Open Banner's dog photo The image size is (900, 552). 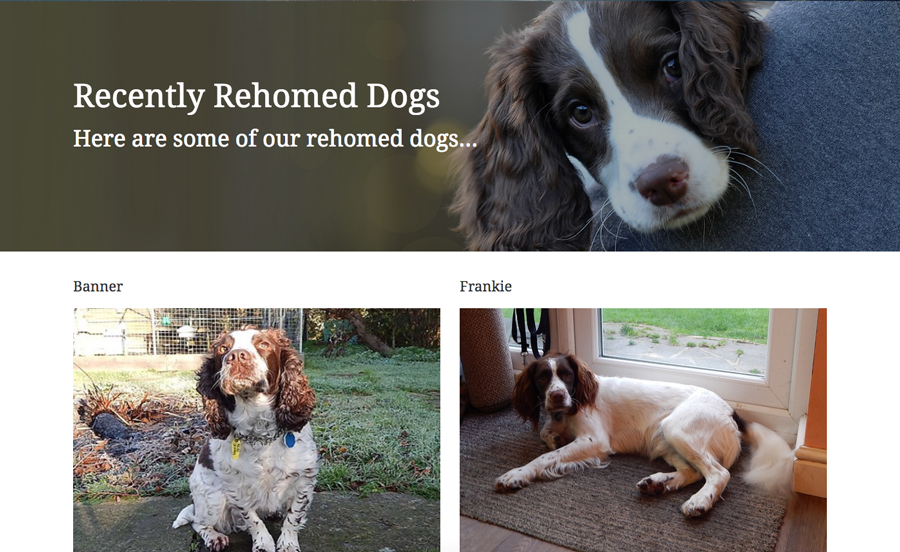(x=257, y=430)
